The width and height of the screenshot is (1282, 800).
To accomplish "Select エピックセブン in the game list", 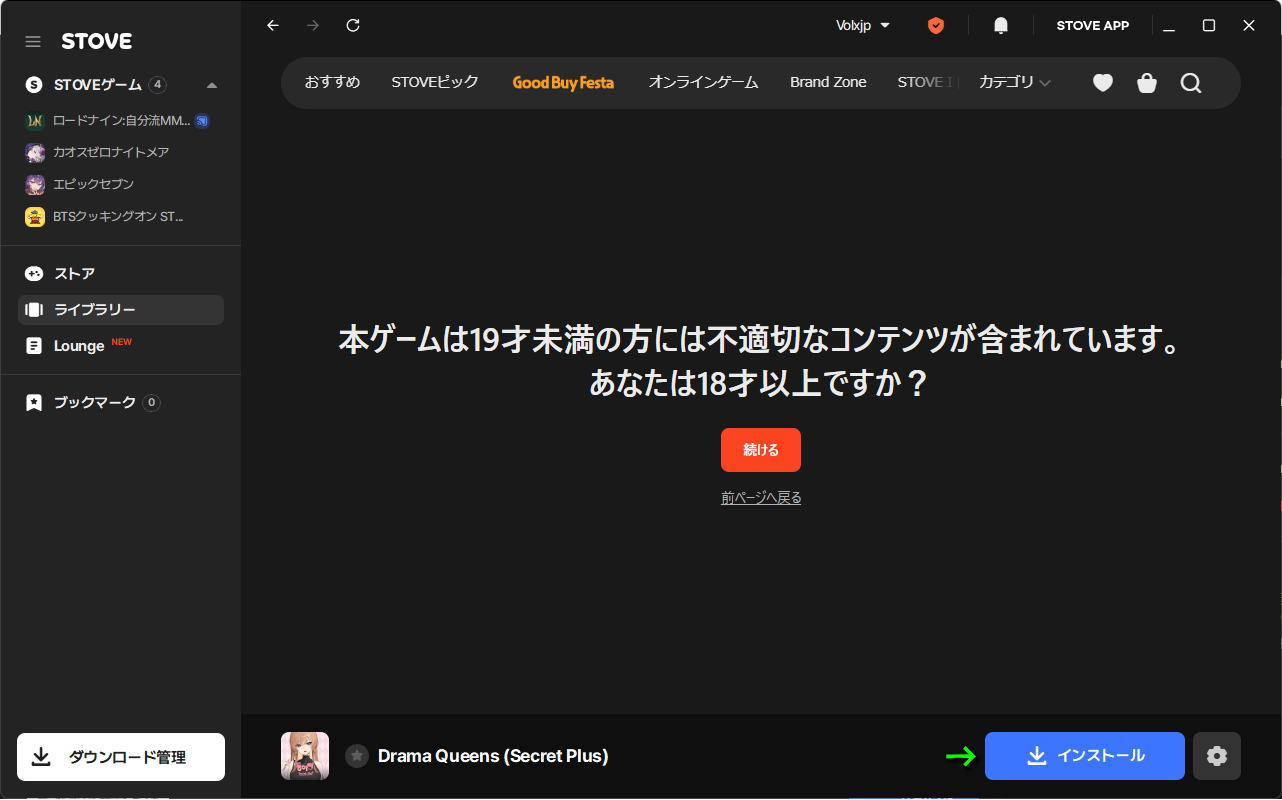I will click(93, 184).
